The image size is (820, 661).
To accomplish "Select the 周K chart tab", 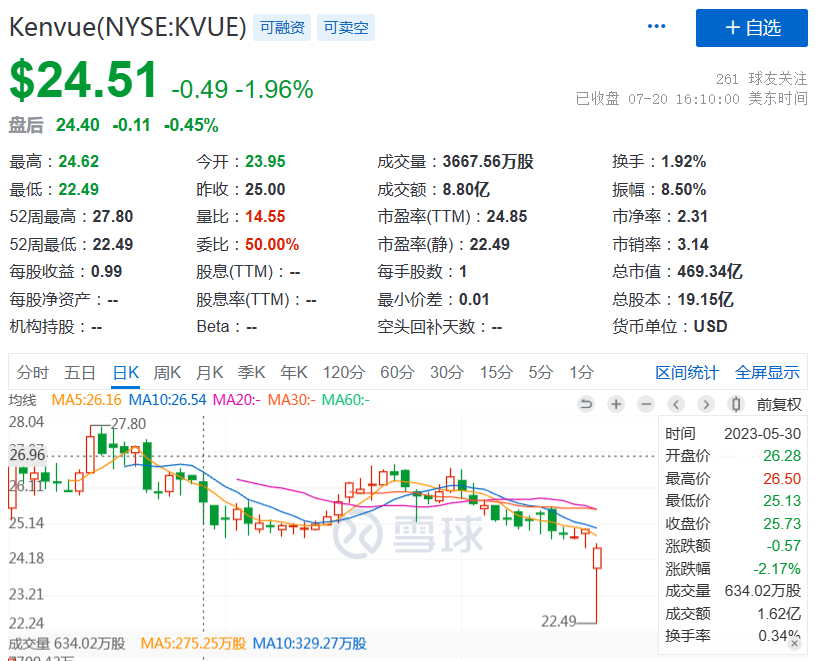I will 167,372.
